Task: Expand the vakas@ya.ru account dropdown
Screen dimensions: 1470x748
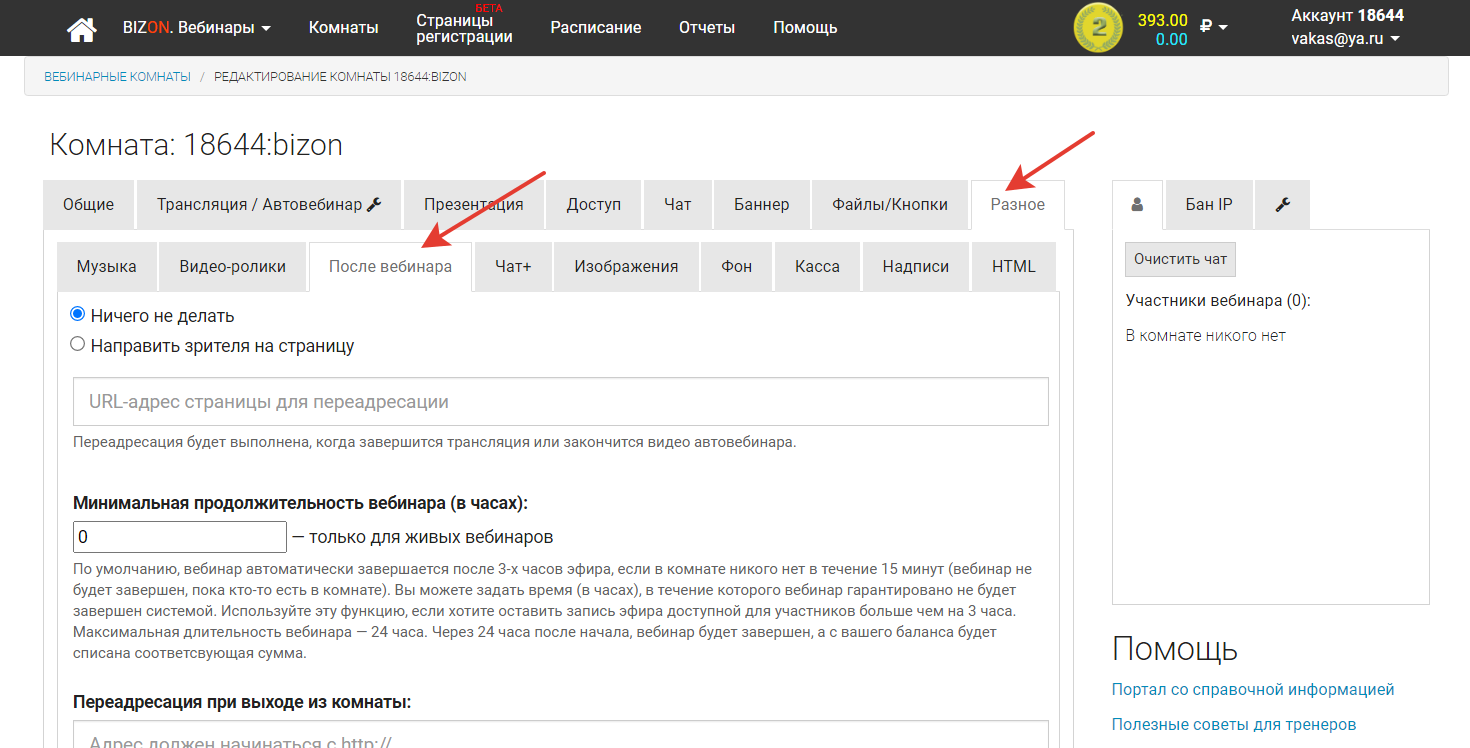Action: click(x=1345, y=39)
